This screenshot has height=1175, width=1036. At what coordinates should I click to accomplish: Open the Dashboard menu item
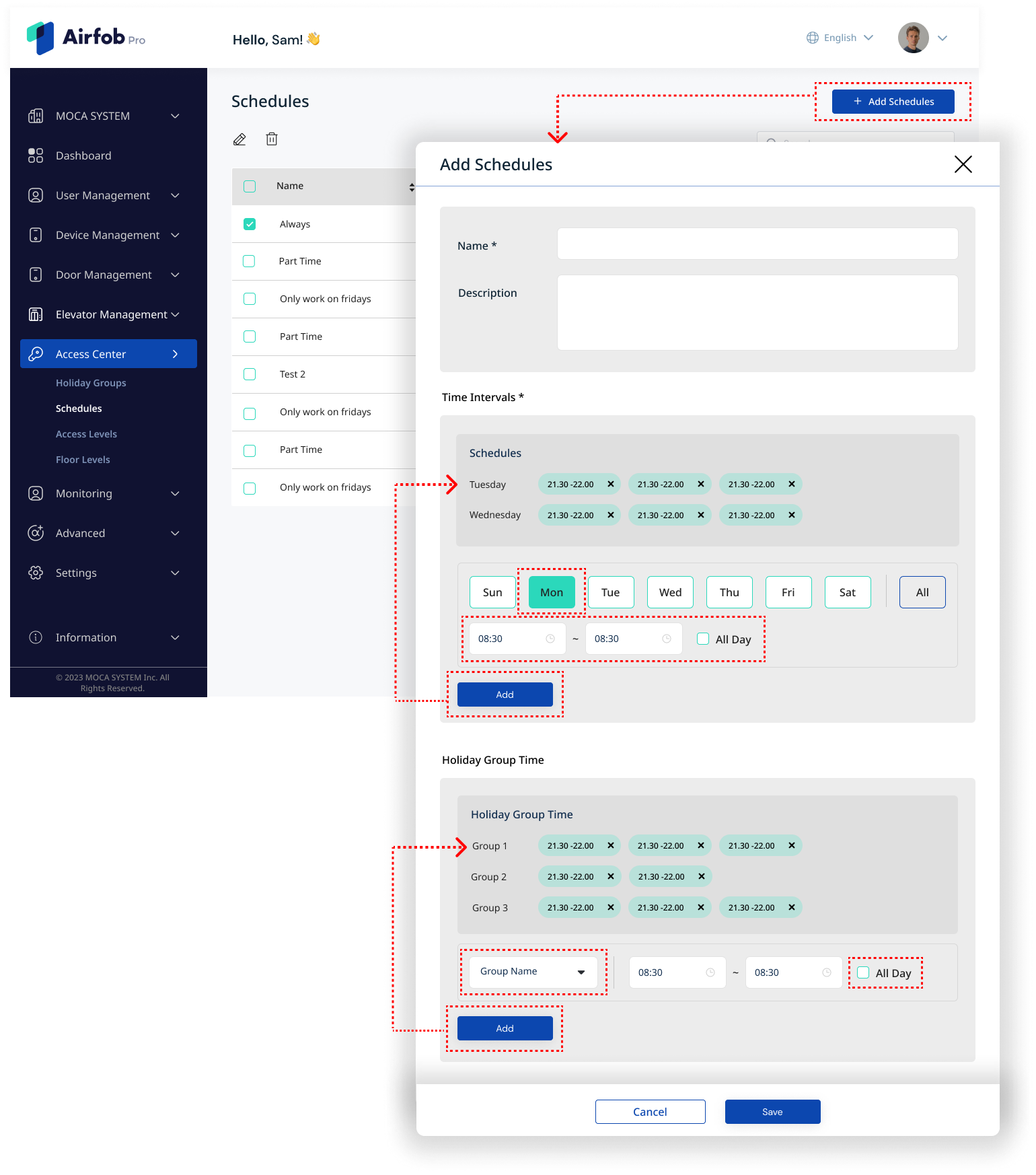pos(83,155)
